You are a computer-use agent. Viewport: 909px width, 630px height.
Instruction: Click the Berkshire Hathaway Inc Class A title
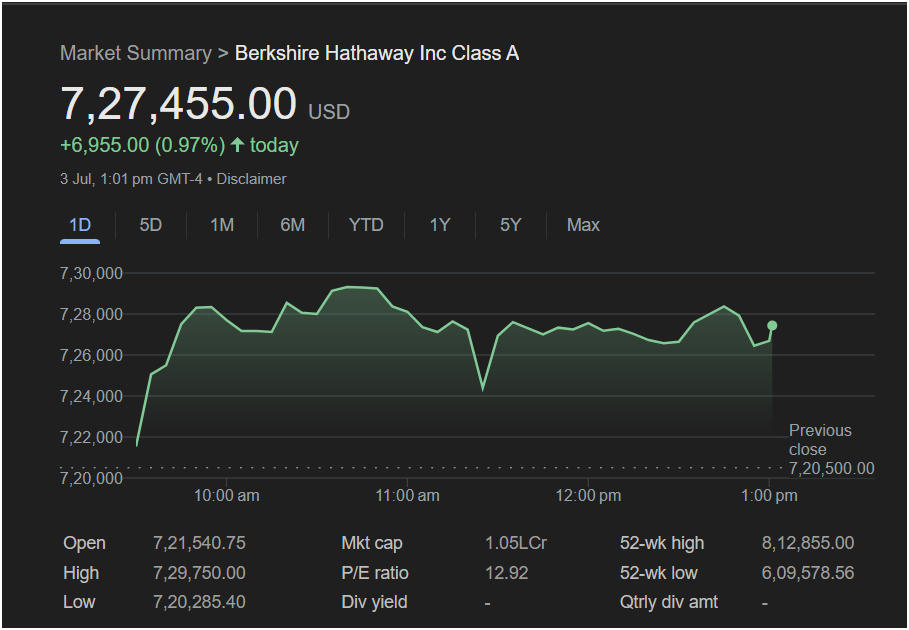tap(377, 53)
